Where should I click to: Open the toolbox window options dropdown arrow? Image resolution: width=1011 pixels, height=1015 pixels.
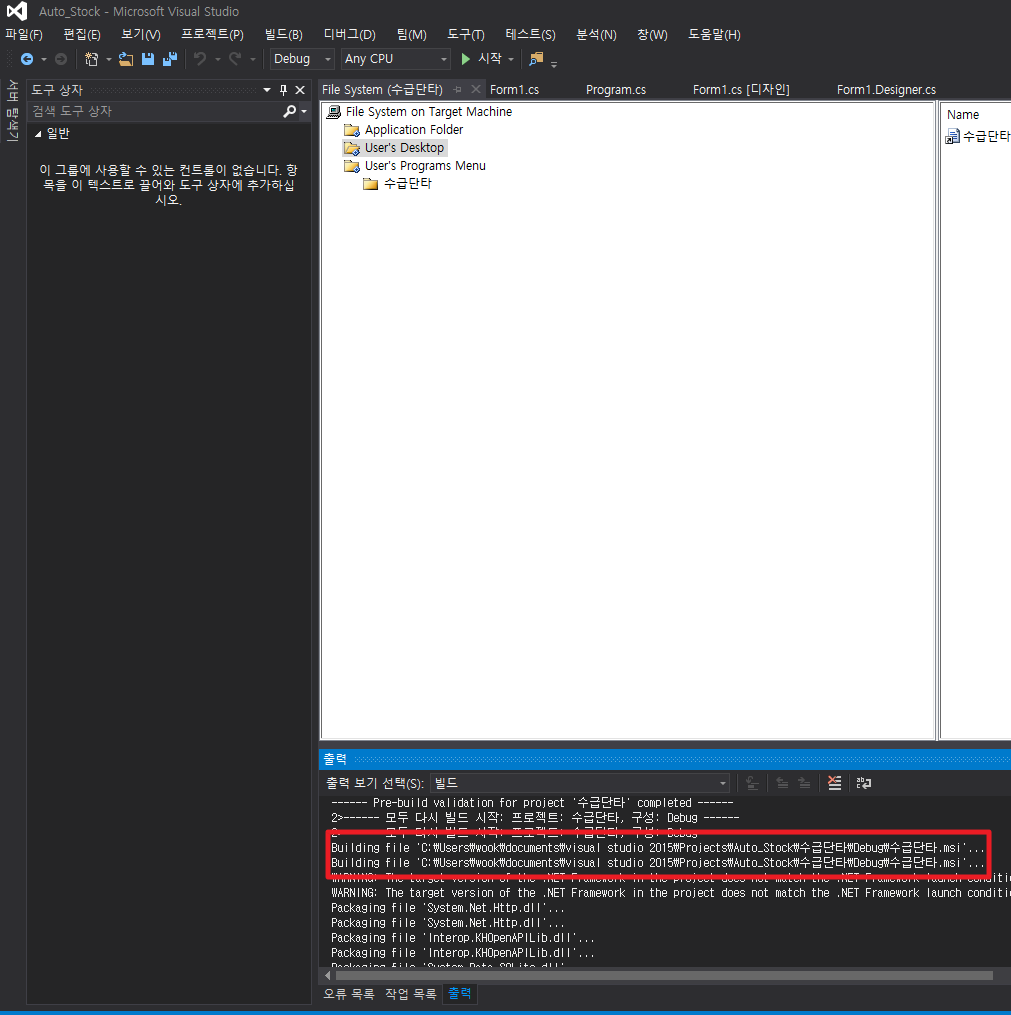click(x=267, y=90)
